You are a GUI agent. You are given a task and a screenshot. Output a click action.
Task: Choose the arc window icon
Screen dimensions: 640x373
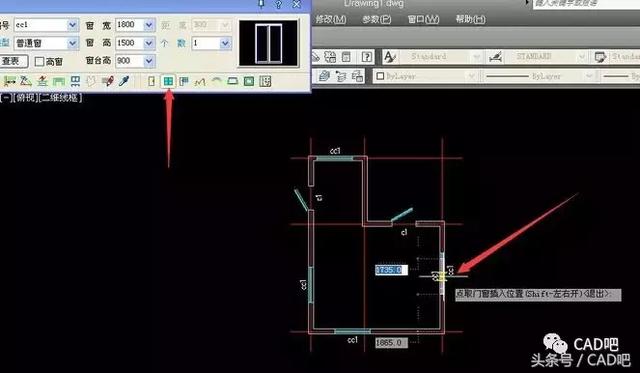pos(216,81)
